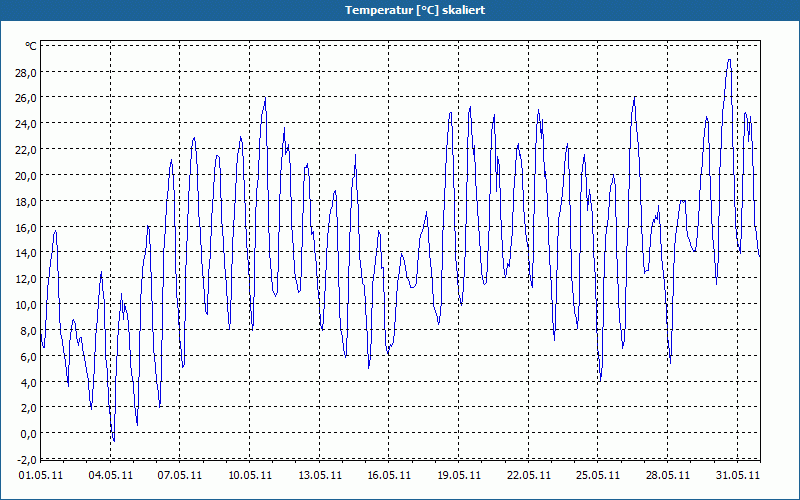Click the 0,0 y-axis label

pyautogui.click(x=28, y=434)
